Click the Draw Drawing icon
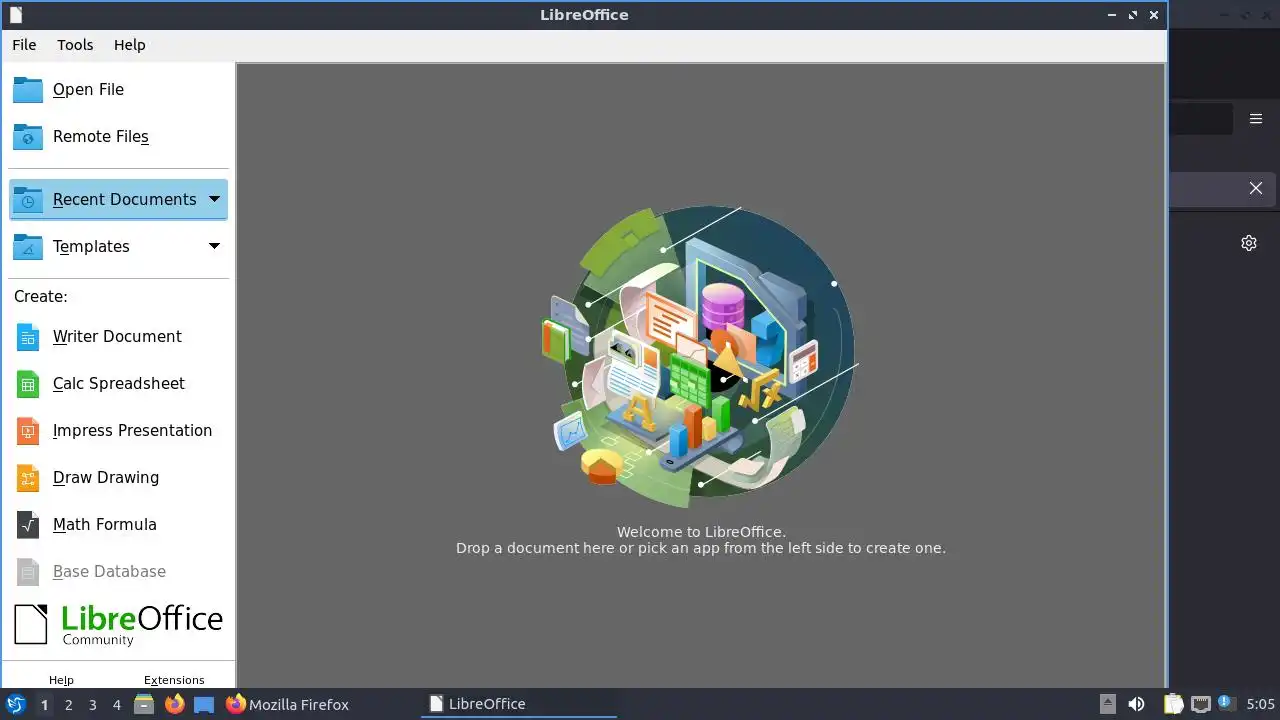 tap(28, 478)
